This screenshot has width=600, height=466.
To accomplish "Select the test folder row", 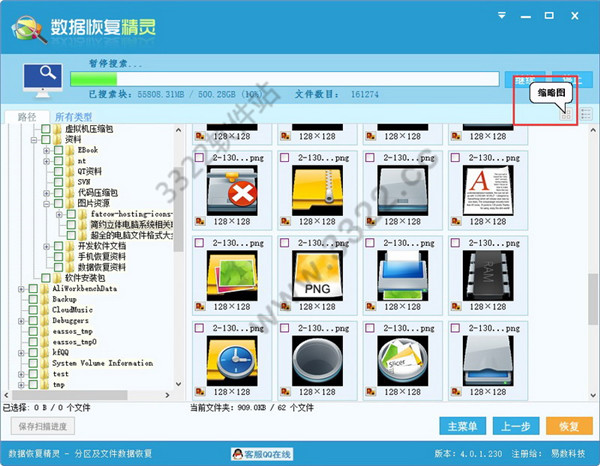I will click(x=60, y=374).
